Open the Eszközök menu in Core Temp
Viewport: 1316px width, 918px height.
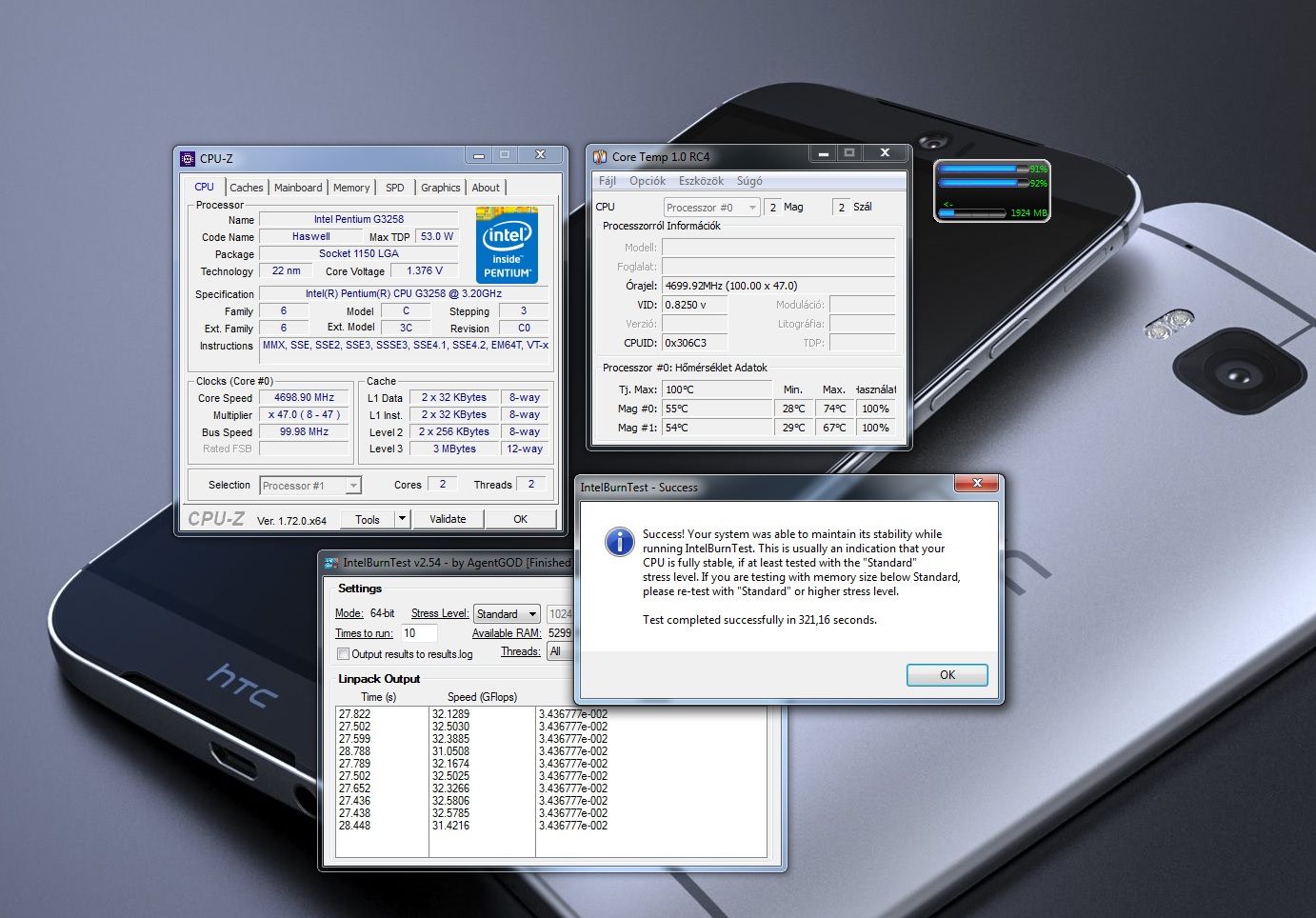[x=701, y=181]
